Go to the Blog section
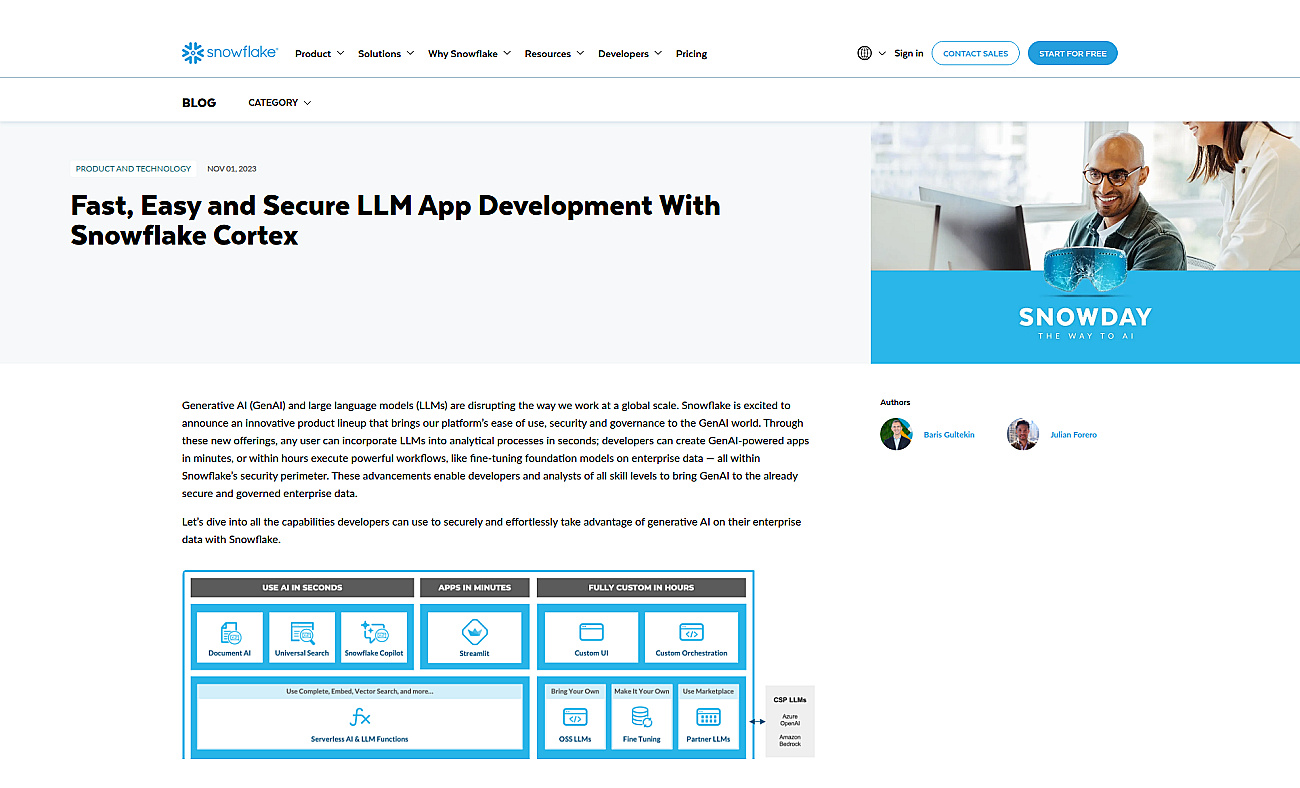The height and width of the screenshot is (788, 1300). pyautogui.click(x=199, y=103)
